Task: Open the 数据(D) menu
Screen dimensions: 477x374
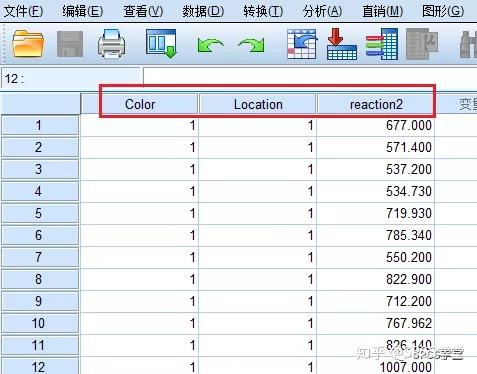Action: (203, 11)
